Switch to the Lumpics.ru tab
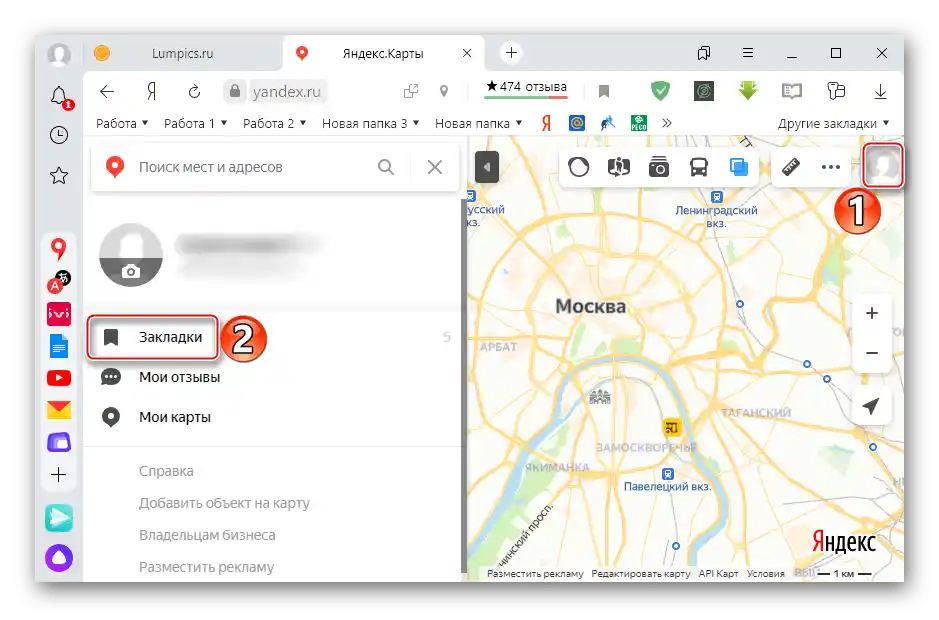 [x=183, y=53]
